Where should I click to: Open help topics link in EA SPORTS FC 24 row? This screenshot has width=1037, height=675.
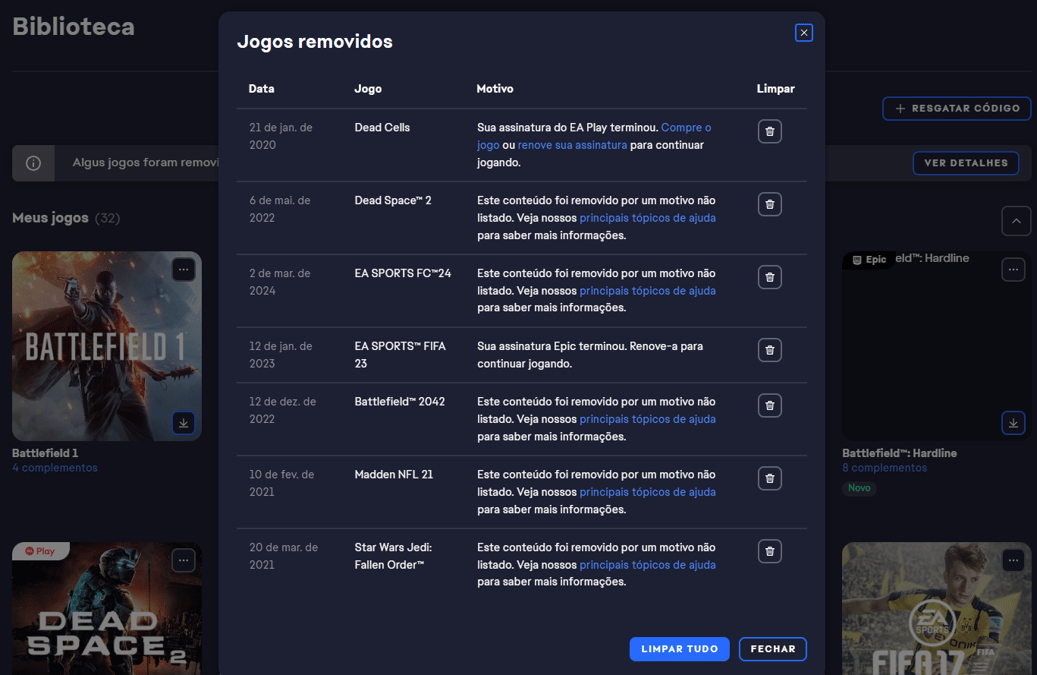647,290
